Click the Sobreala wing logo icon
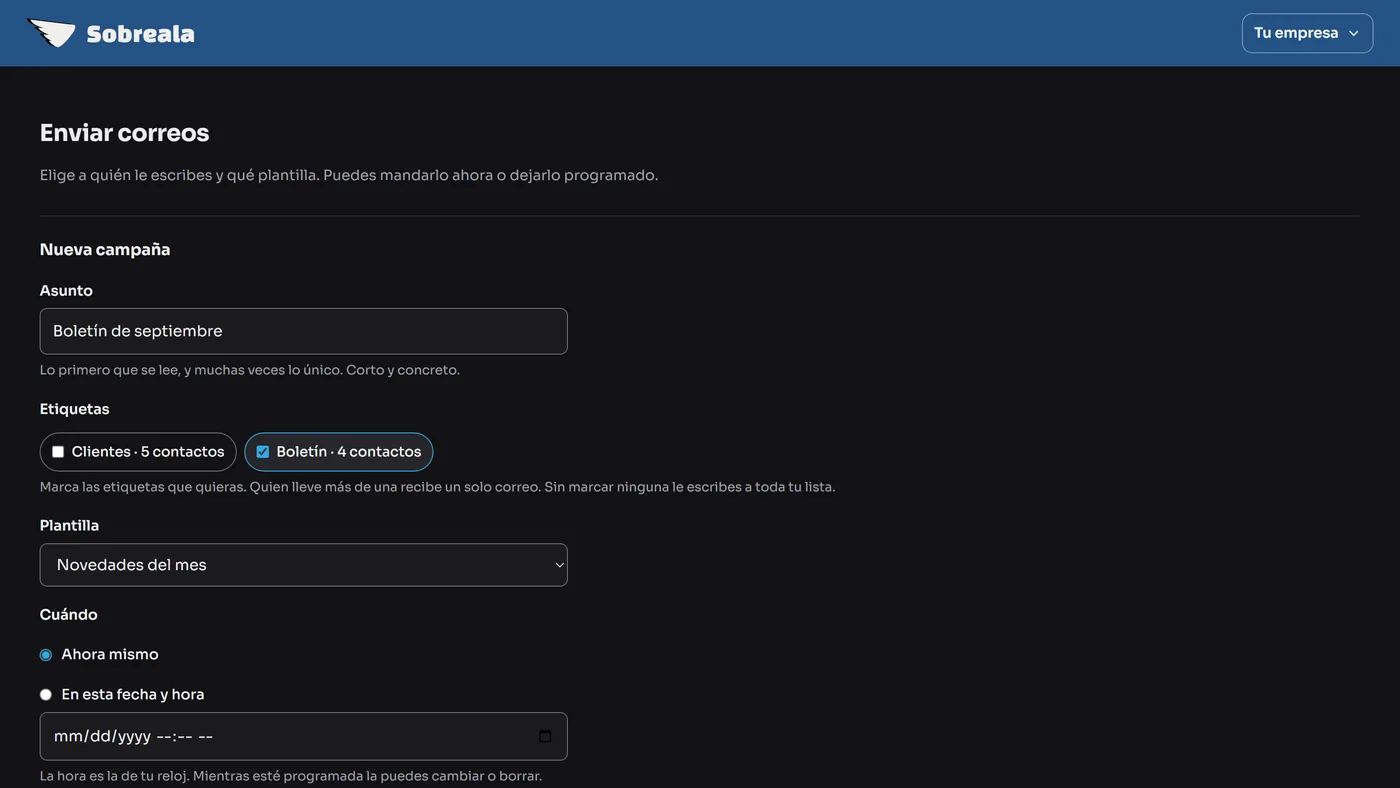The height and width of the screenshot is (788, 1400). [x=51, y=33]
